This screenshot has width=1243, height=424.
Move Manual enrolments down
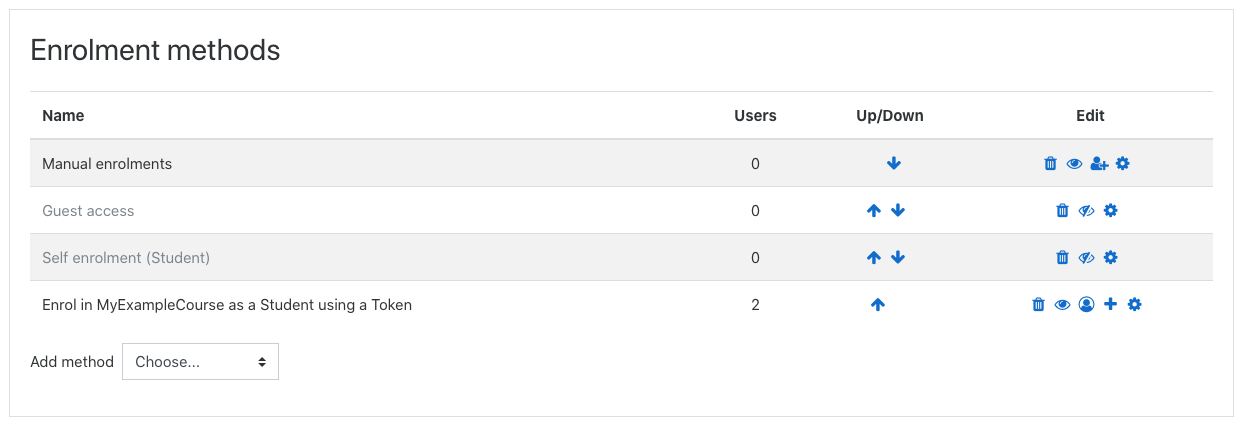[x=894, y=163]
